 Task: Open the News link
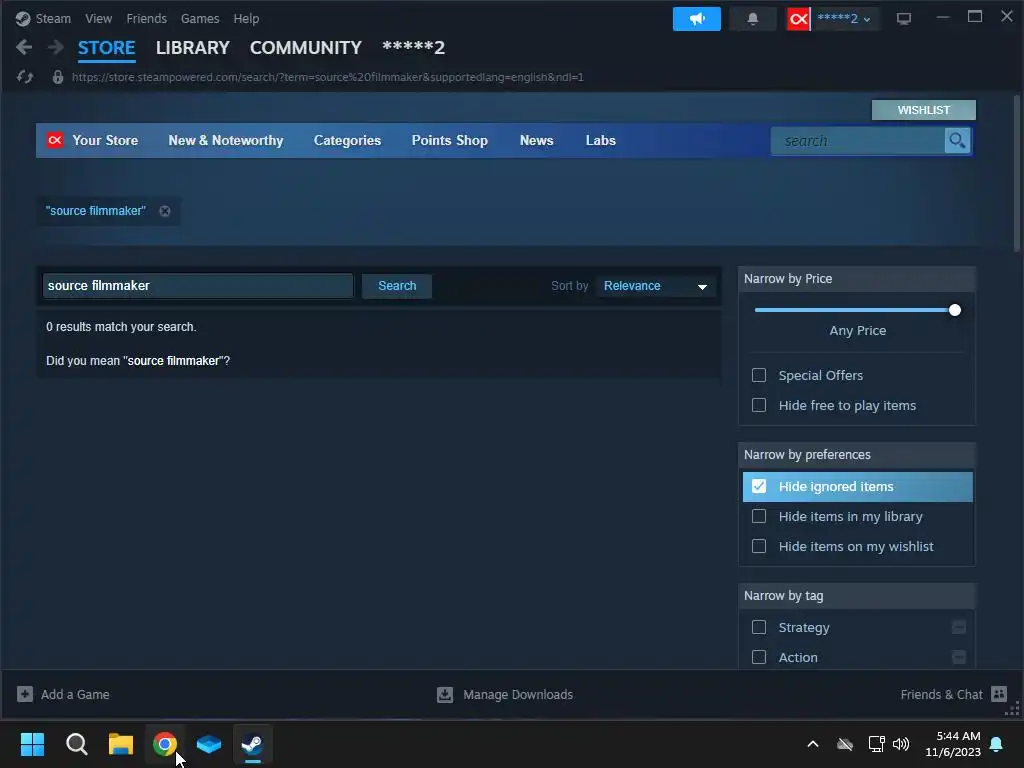(537, 140)
